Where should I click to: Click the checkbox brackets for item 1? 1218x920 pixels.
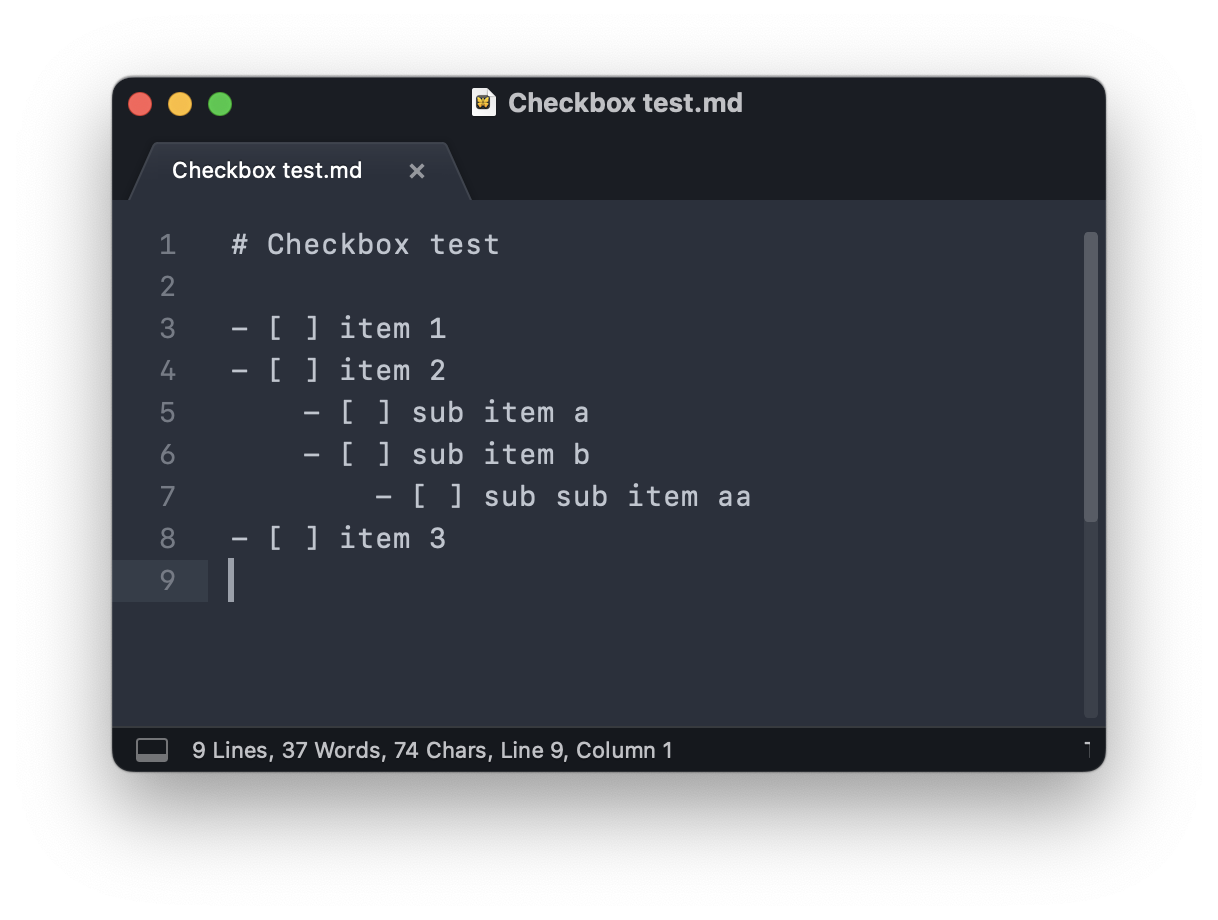click(294, 329)
